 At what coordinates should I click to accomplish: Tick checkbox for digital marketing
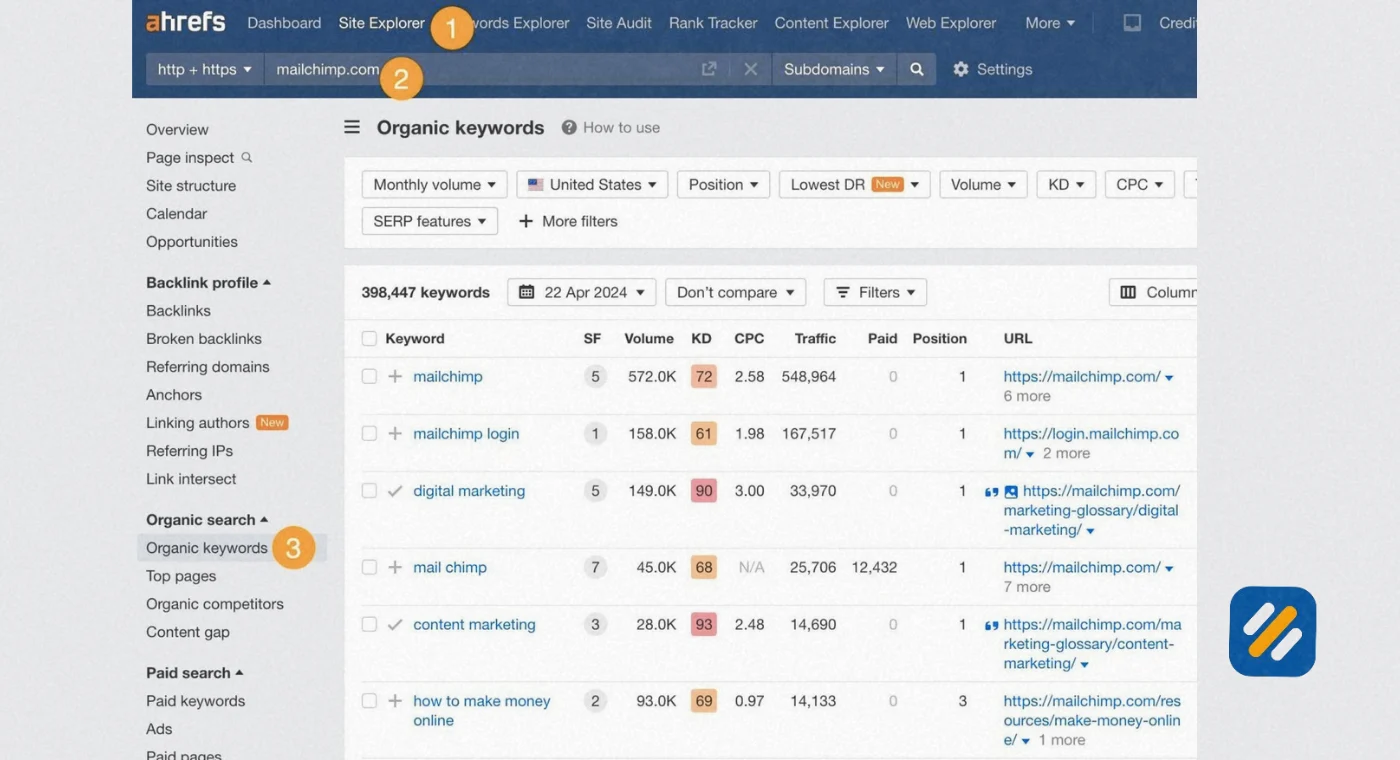click(369, 491)
